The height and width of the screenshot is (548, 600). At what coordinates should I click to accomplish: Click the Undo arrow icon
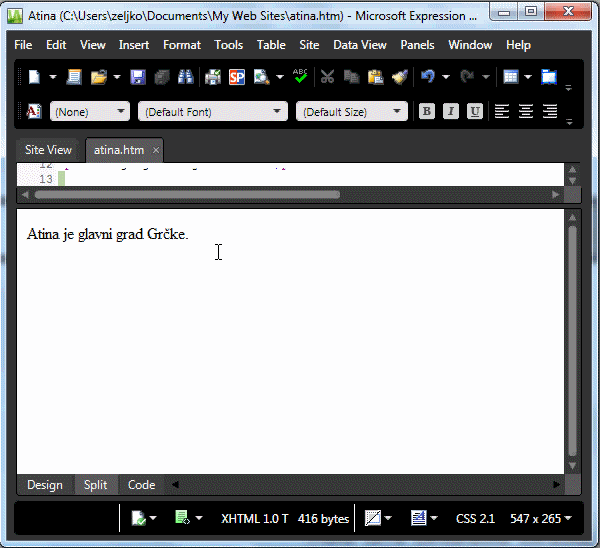tap(428, 77)
